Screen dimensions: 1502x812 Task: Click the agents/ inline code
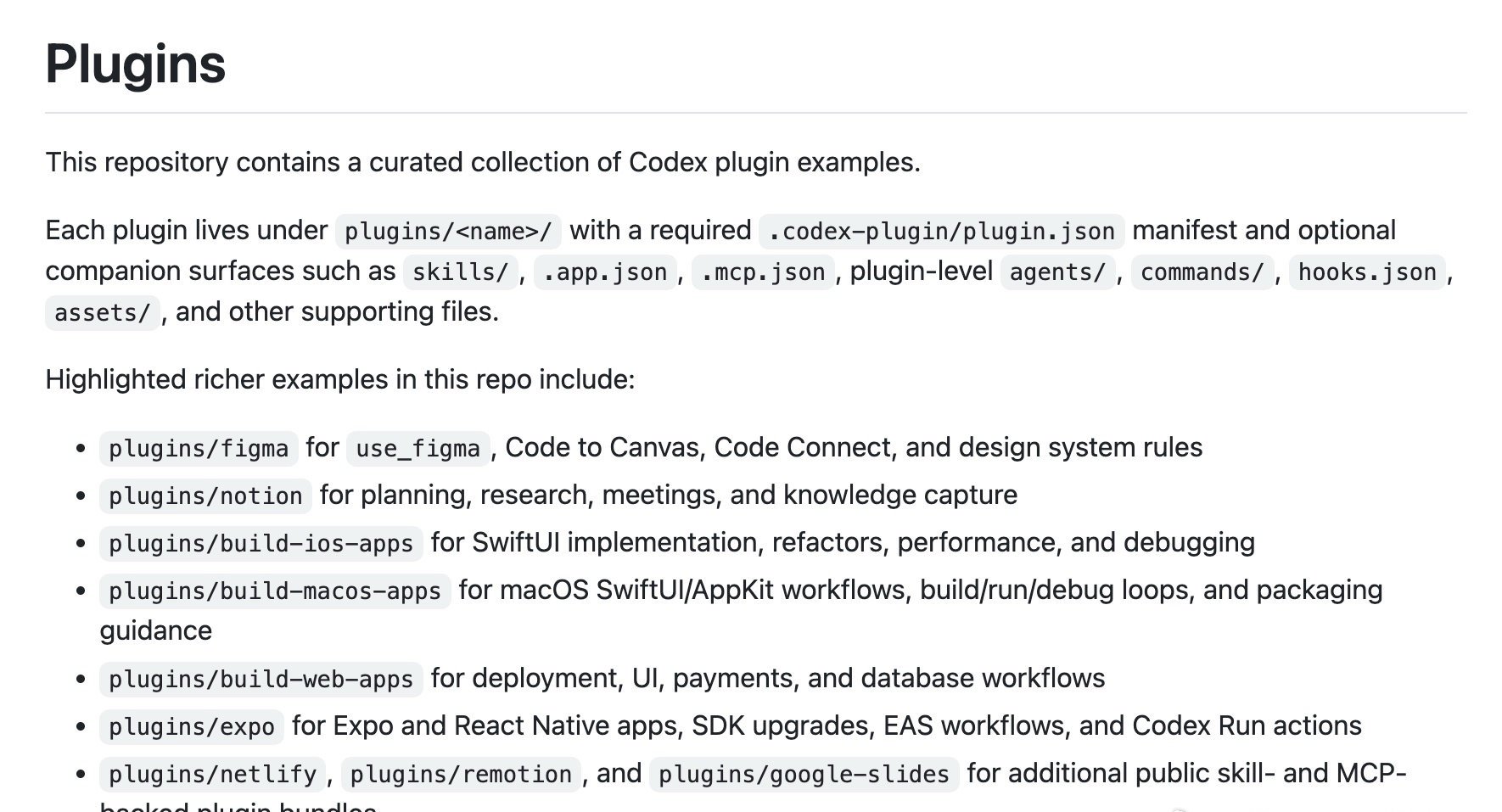pos(1057,272)
